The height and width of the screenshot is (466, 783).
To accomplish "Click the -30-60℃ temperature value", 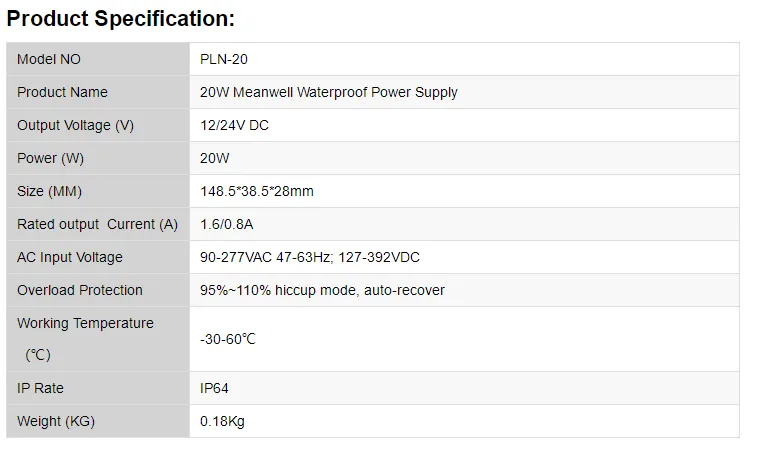I will 228,339.
